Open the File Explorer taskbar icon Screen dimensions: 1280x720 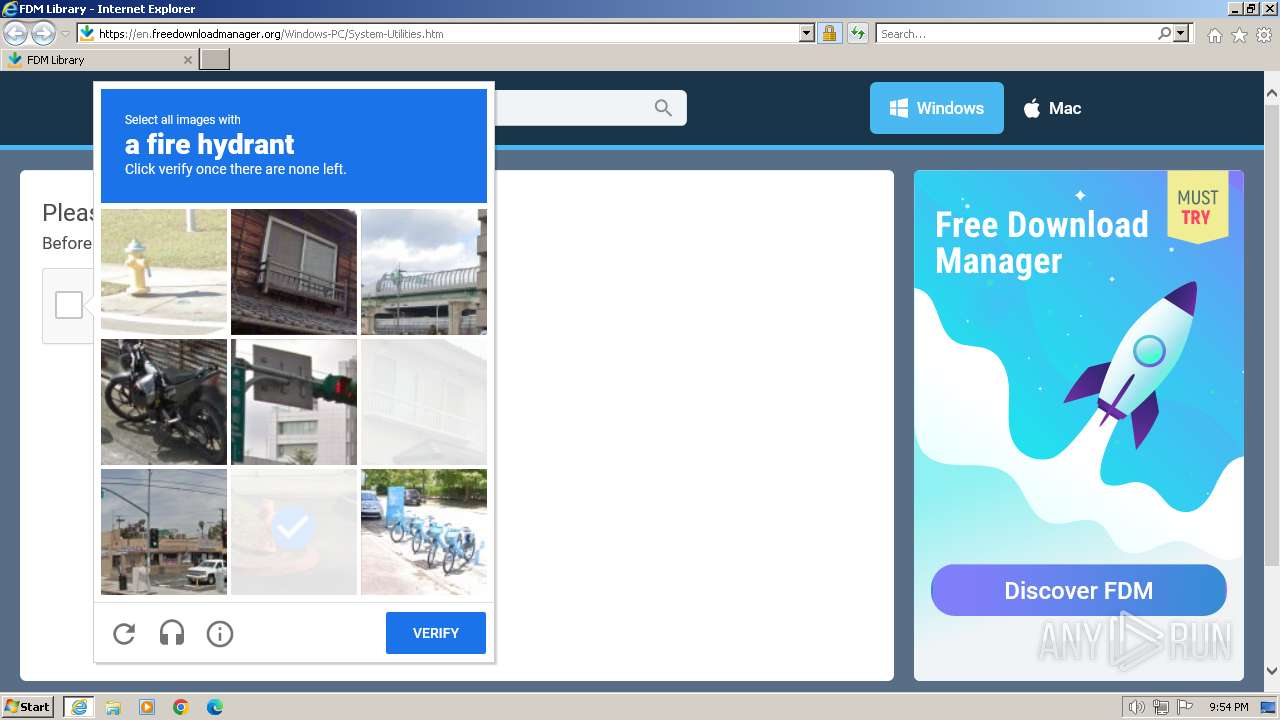tap(113, 707)
